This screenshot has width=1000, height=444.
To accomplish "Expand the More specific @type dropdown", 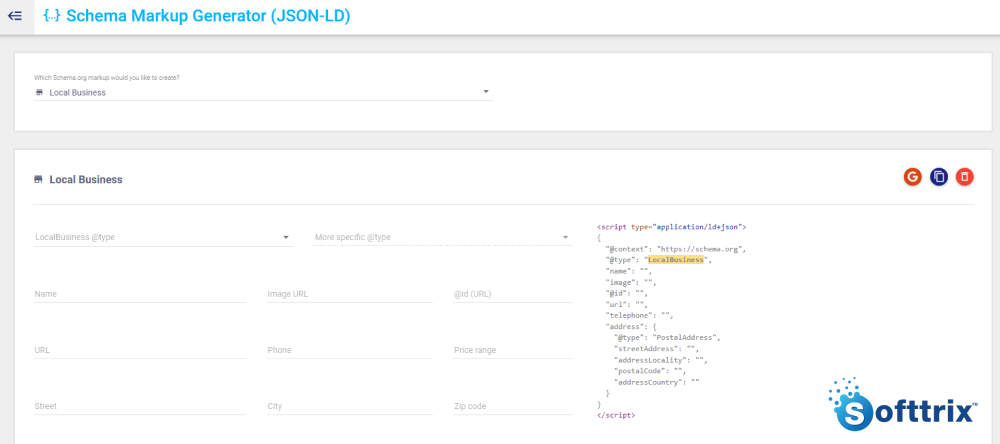I will [x=442, y=237].
